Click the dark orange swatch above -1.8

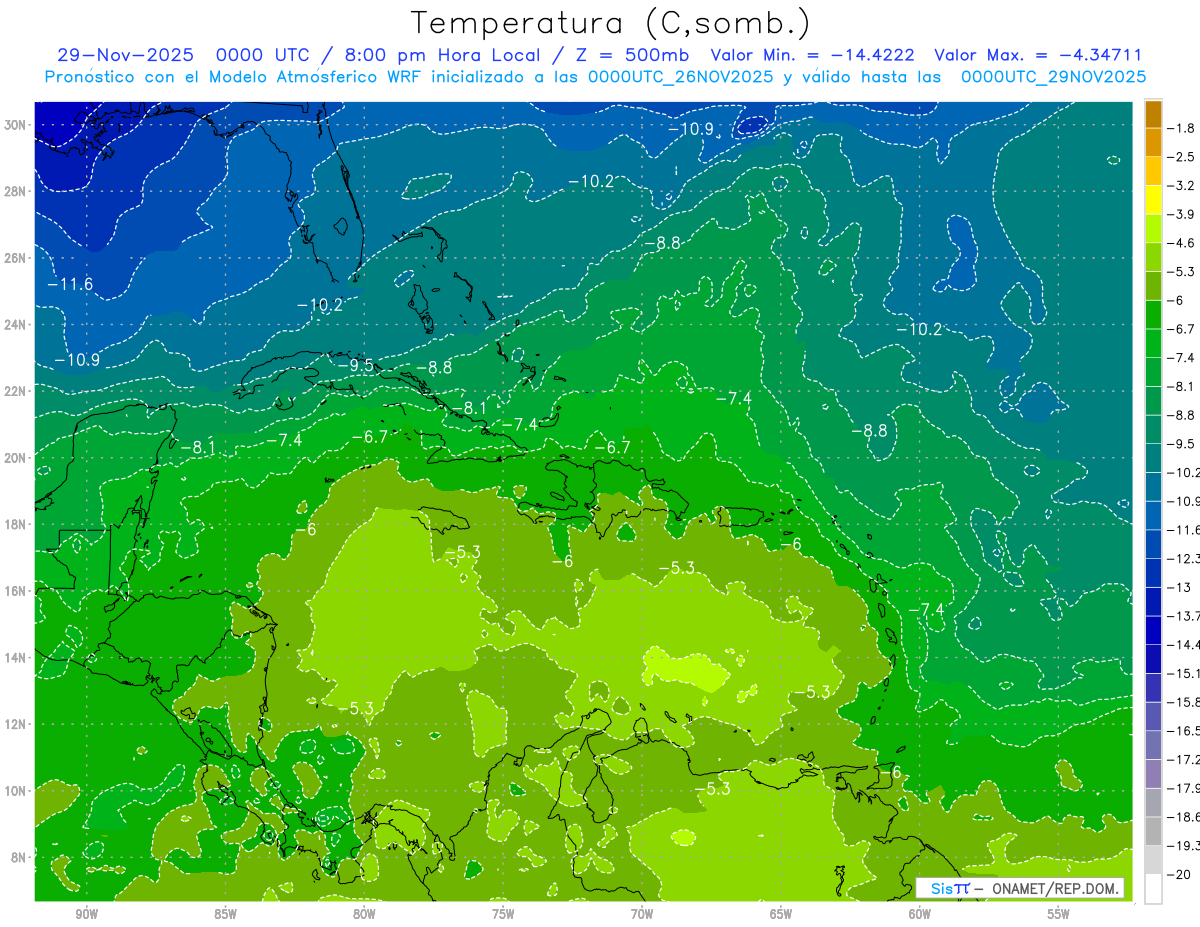1153,114
